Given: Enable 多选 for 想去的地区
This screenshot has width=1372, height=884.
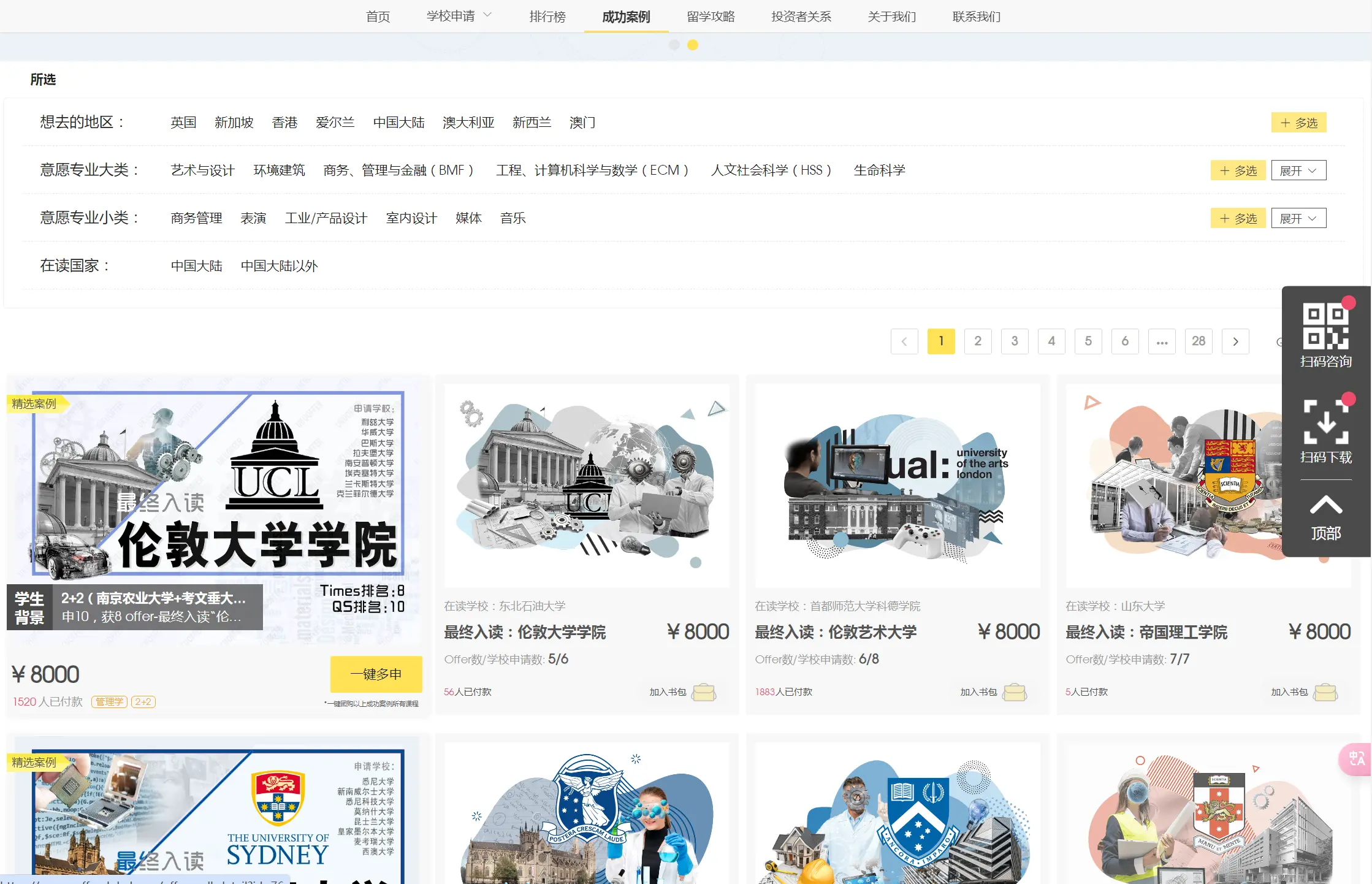Looking at the screenshot, I should 1298,123.
